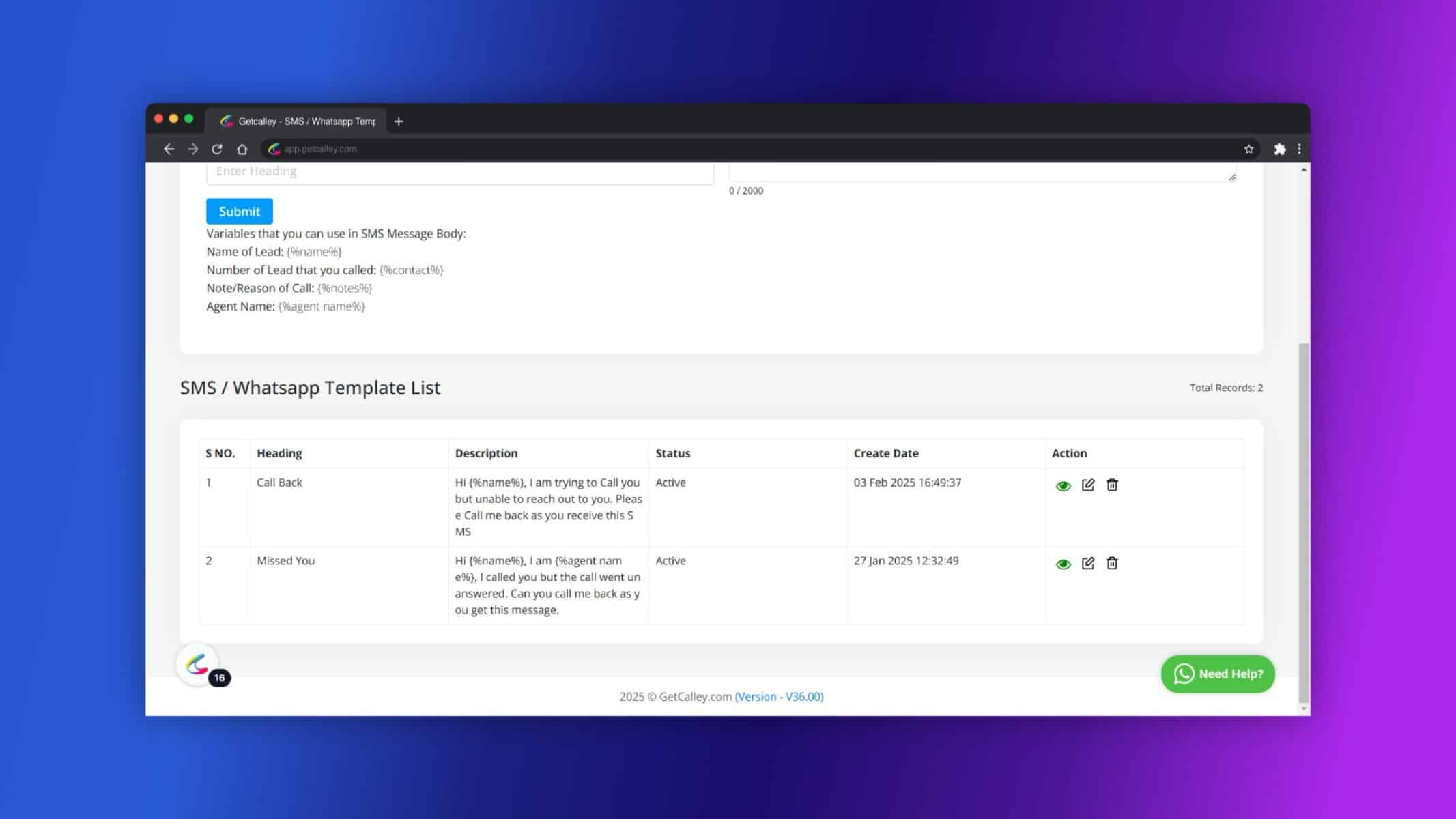
Task: Click the Submit button
Action: 239,211
